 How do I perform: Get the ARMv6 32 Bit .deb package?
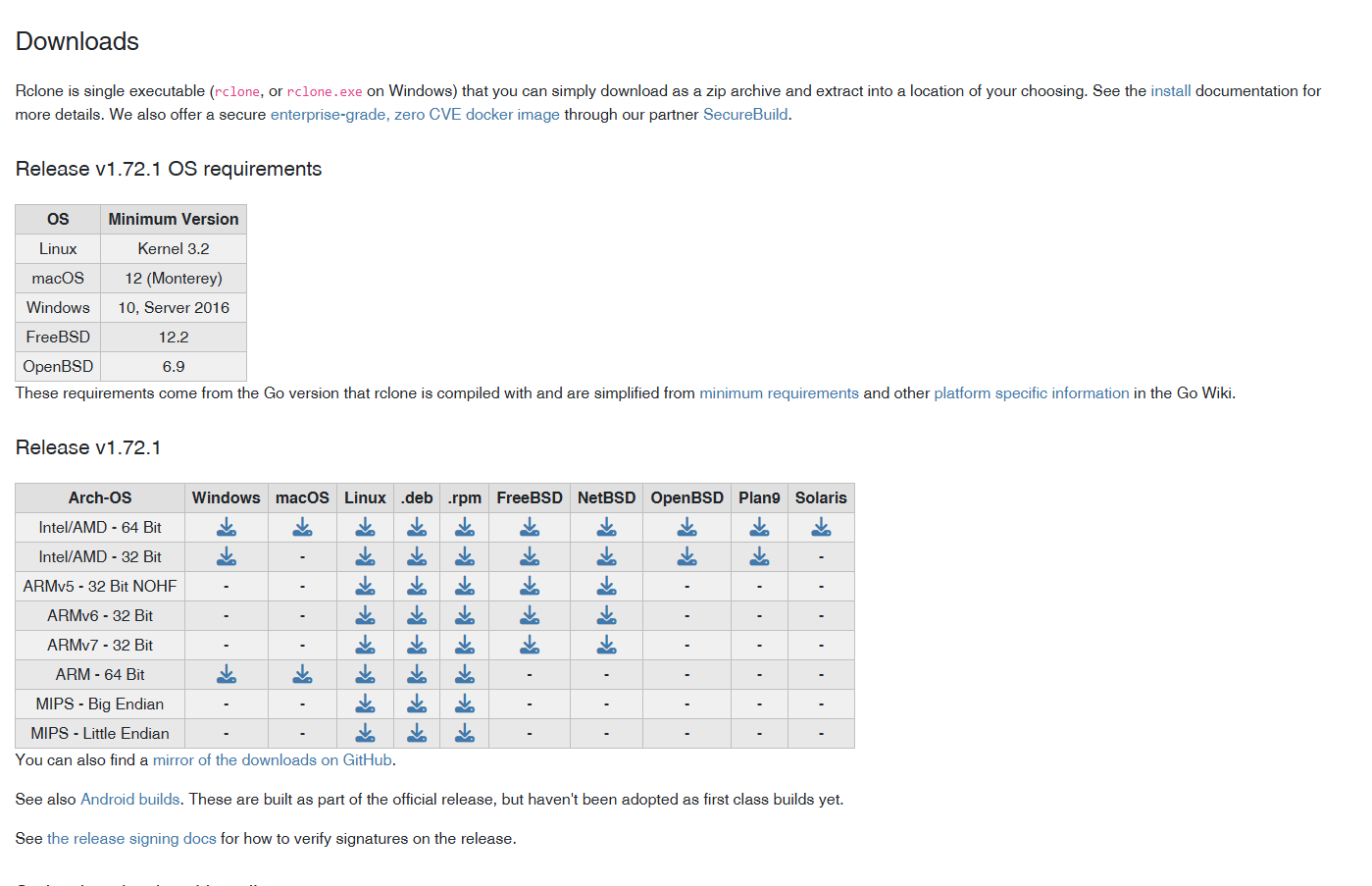pyautogui.click(x=417, y=615)
